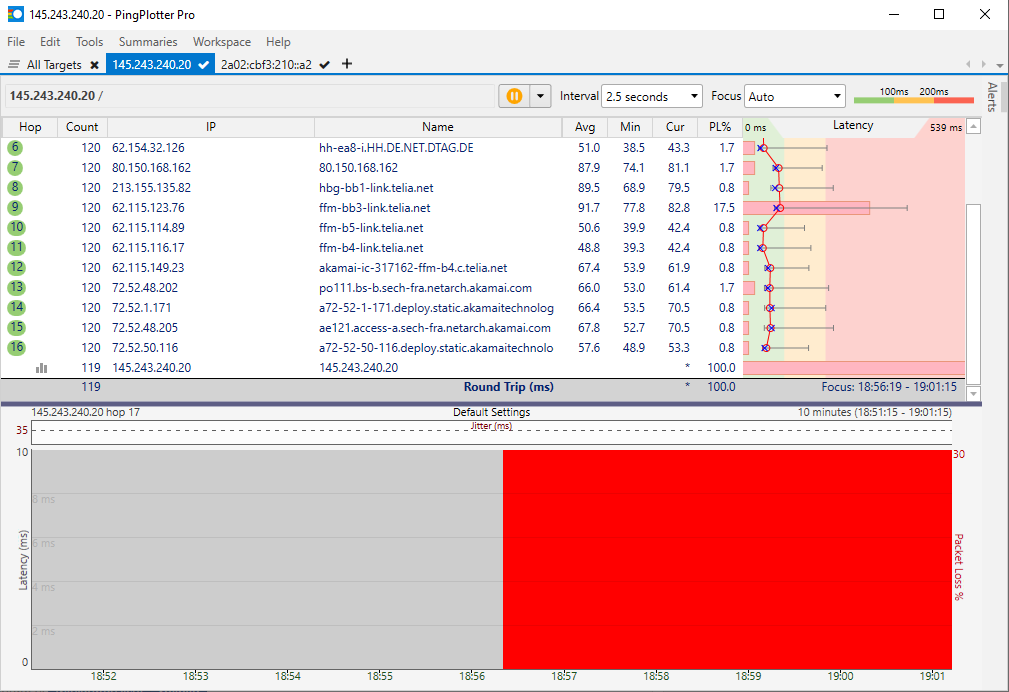The height and width of the screenshot is (692, 1009).
Task: Select the ffm-bb3-link.telia.net name
Action: (375, 208)
